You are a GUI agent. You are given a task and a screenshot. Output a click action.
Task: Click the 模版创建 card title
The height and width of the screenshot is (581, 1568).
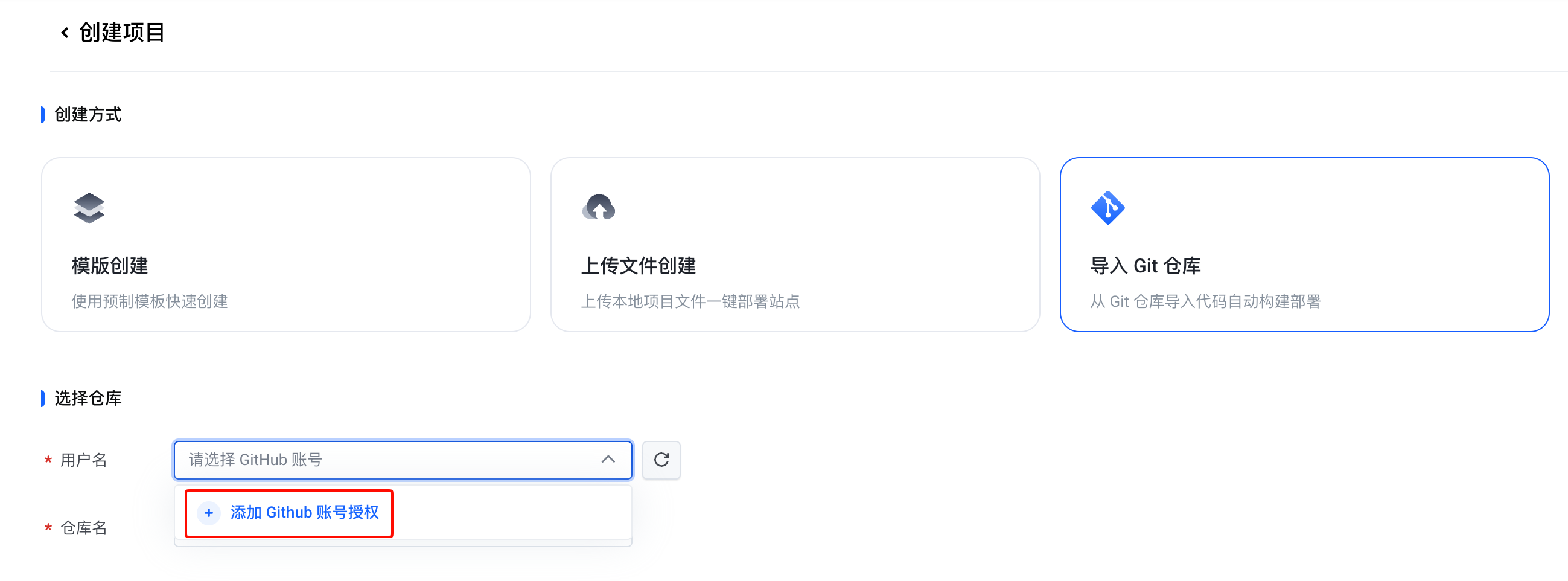(110, 266)
